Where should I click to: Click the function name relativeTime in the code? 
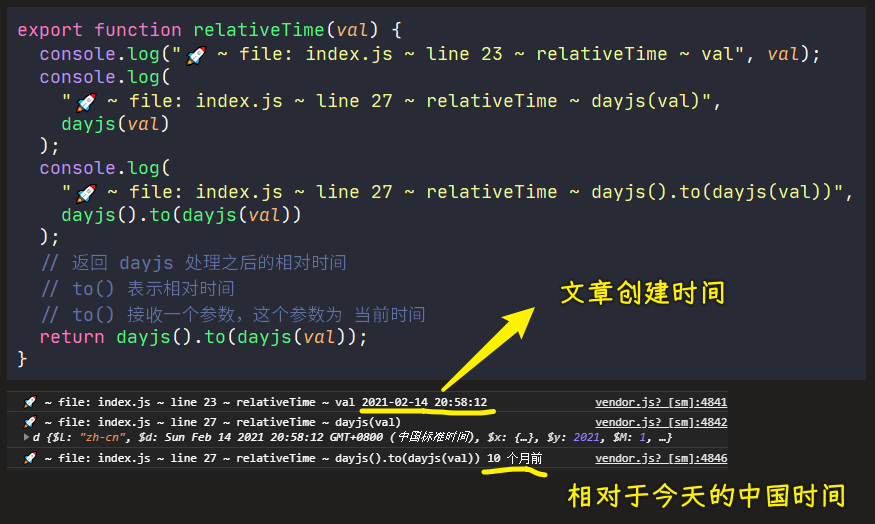(258, 30)
